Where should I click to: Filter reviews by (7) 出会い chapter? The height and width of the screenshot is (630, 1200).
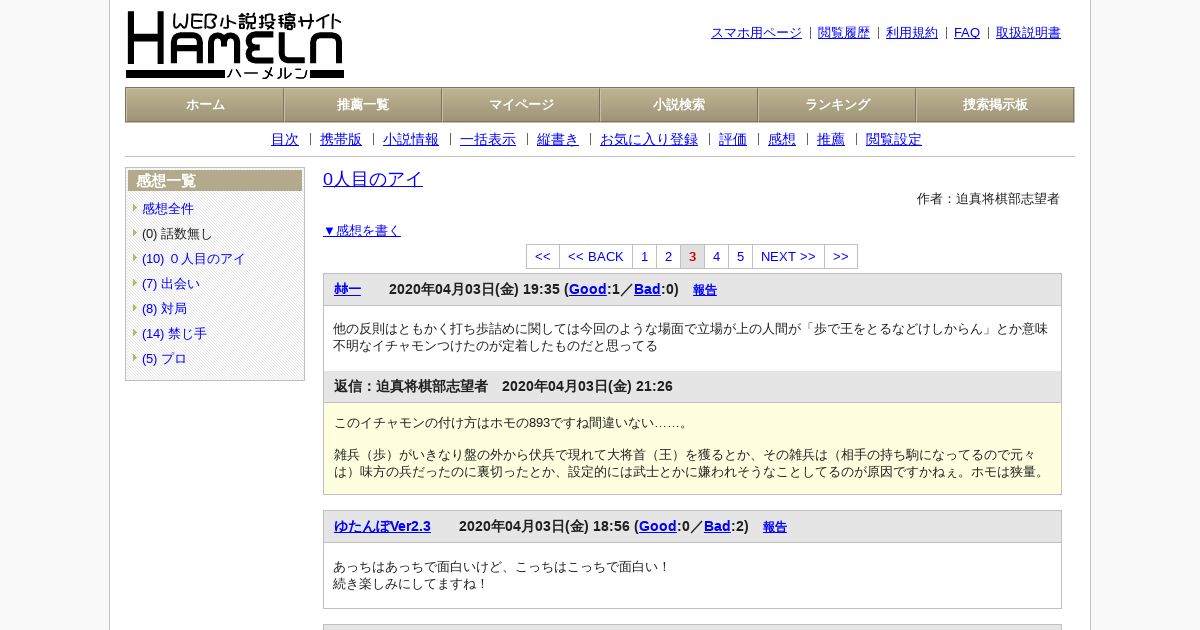tap(171, 283)
